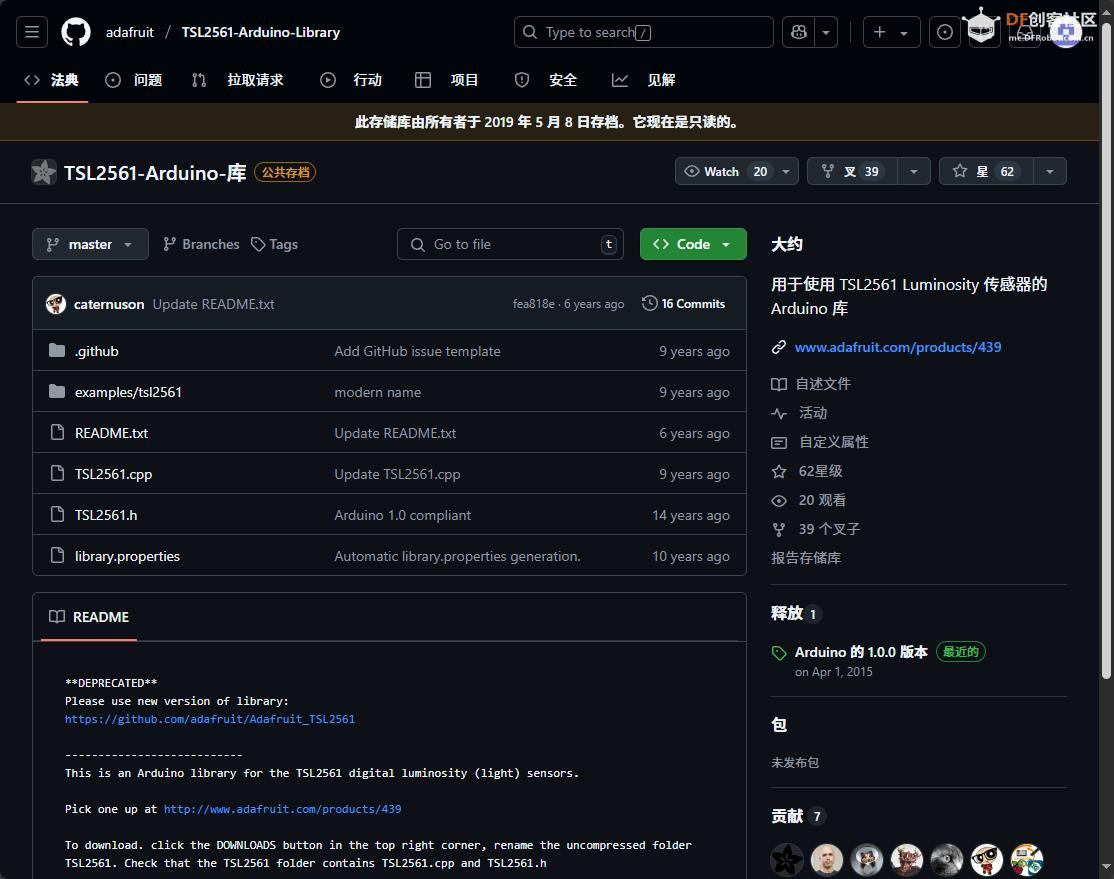
Task: Open the hamburger navigation menu
Action: pos(32,32)
